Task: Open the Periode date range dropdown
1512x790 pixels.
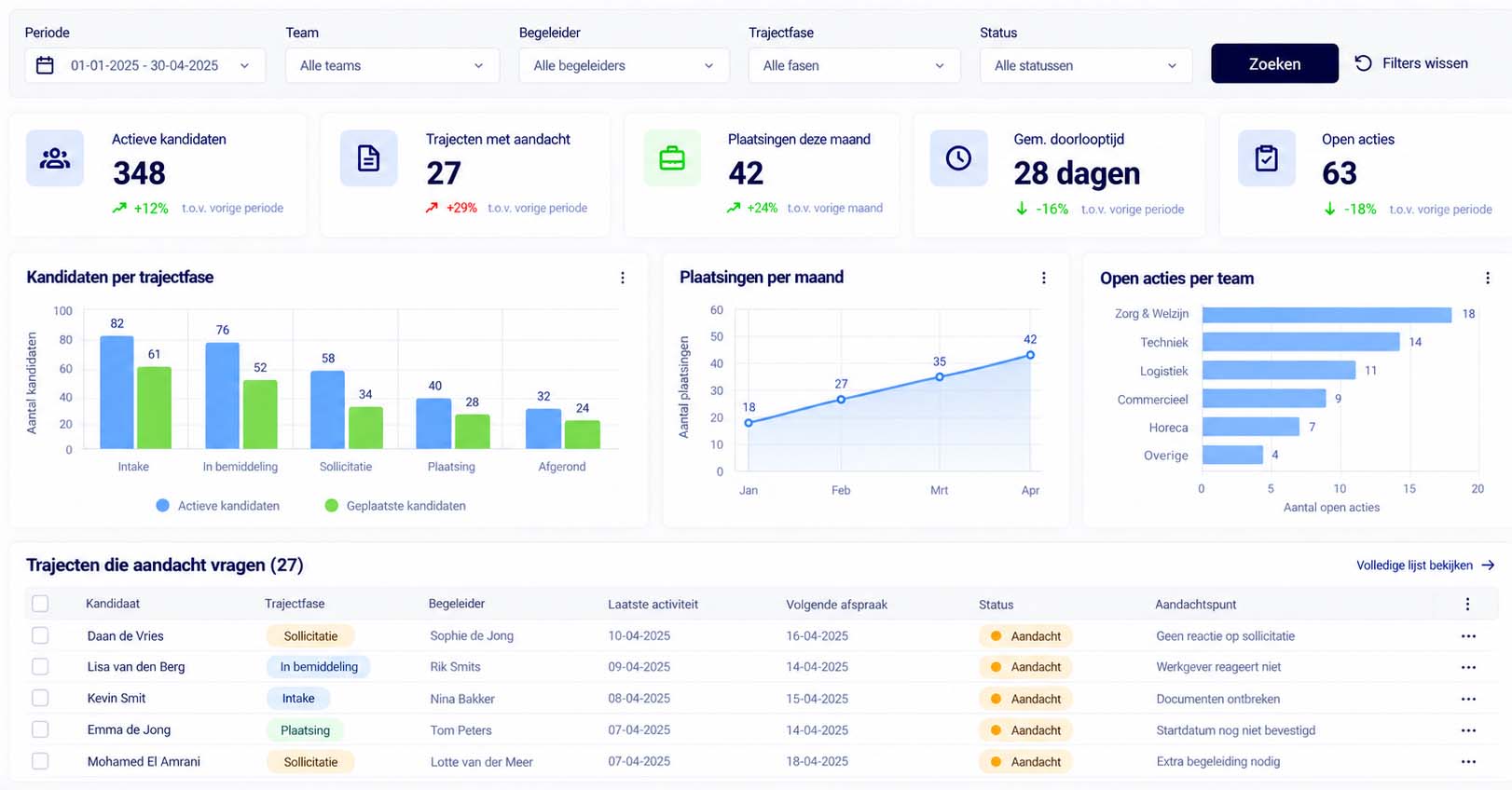Action: tap(145, 65)
